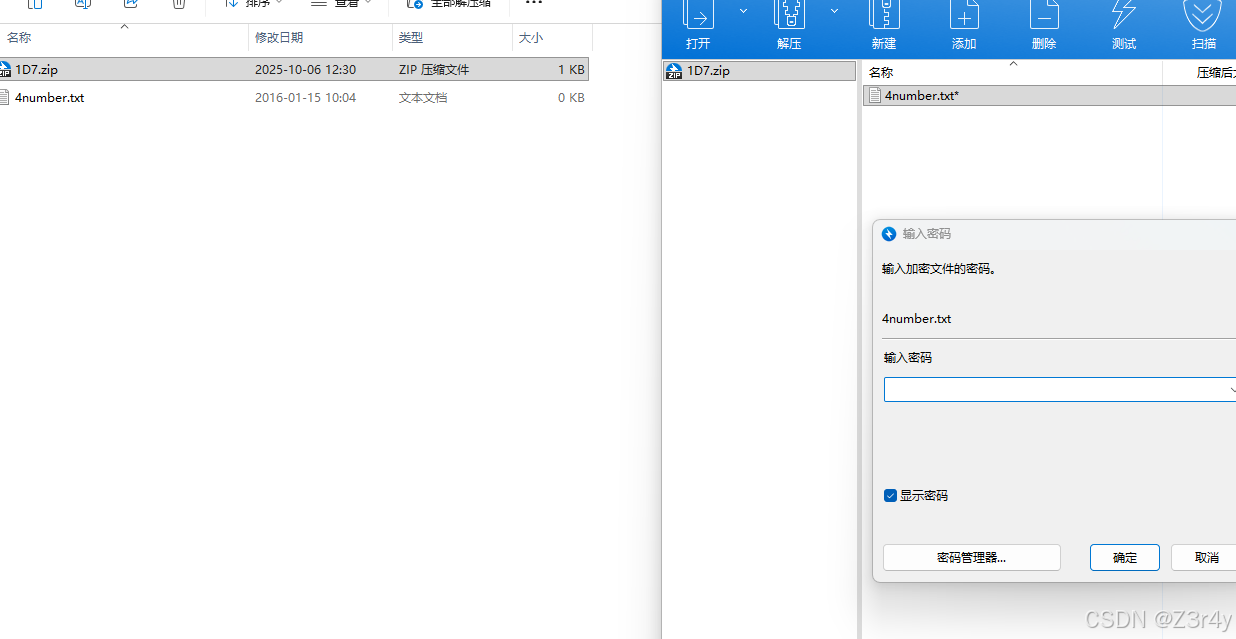Screen dimensions: 1236x639
Task: Click the New archive (新建) icon
Action: pyautogui.click(x=884, y=14)
